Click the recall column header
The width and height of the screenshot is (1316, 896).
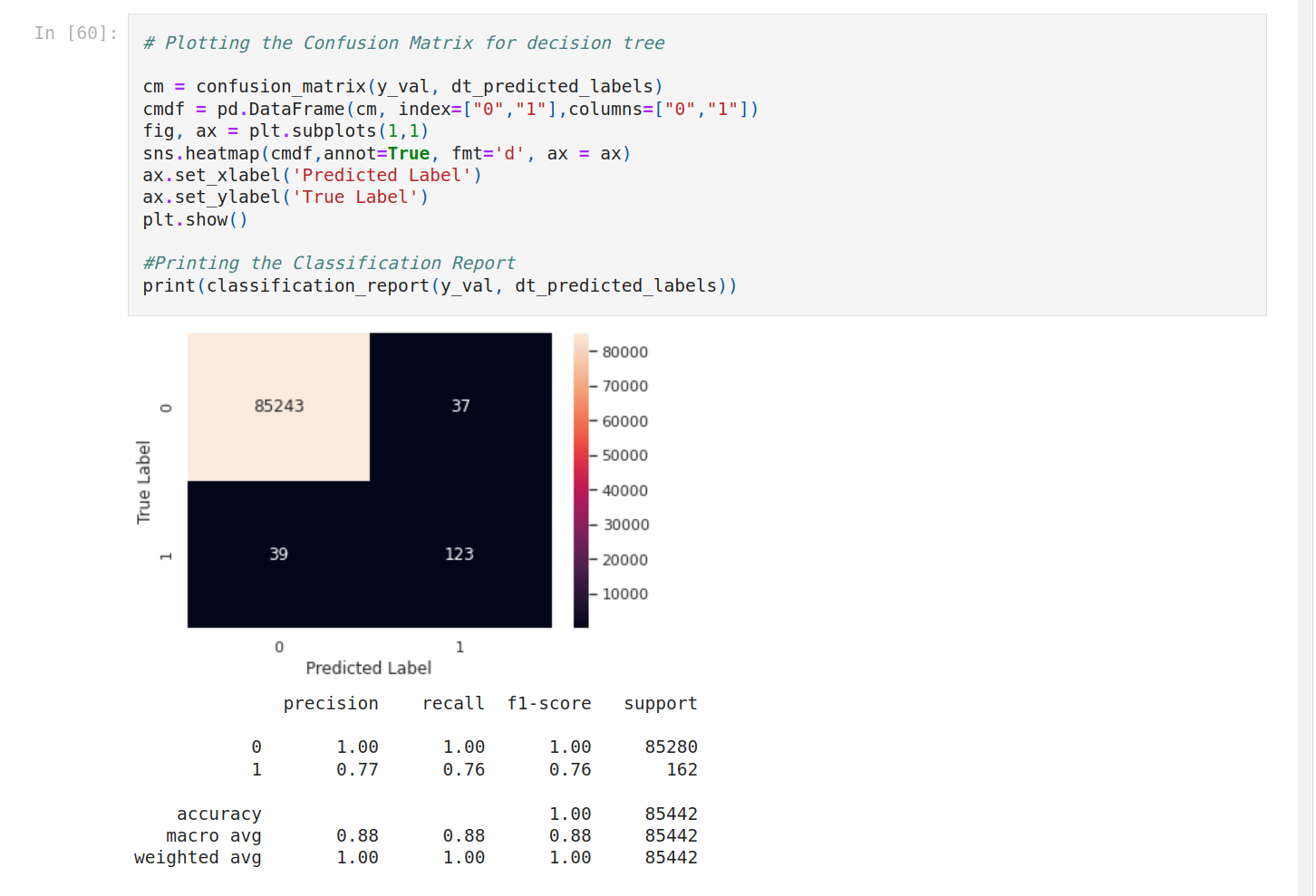453,704
